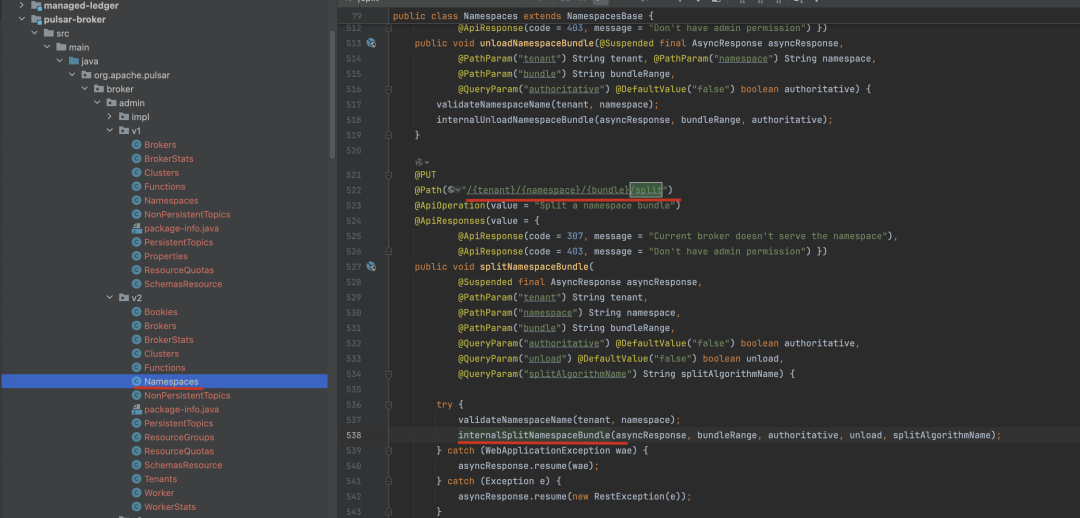The height and width of the screenshot is (518, 1080).
Task: Select NonPersistentTopics class under v2
Action: 187,395
